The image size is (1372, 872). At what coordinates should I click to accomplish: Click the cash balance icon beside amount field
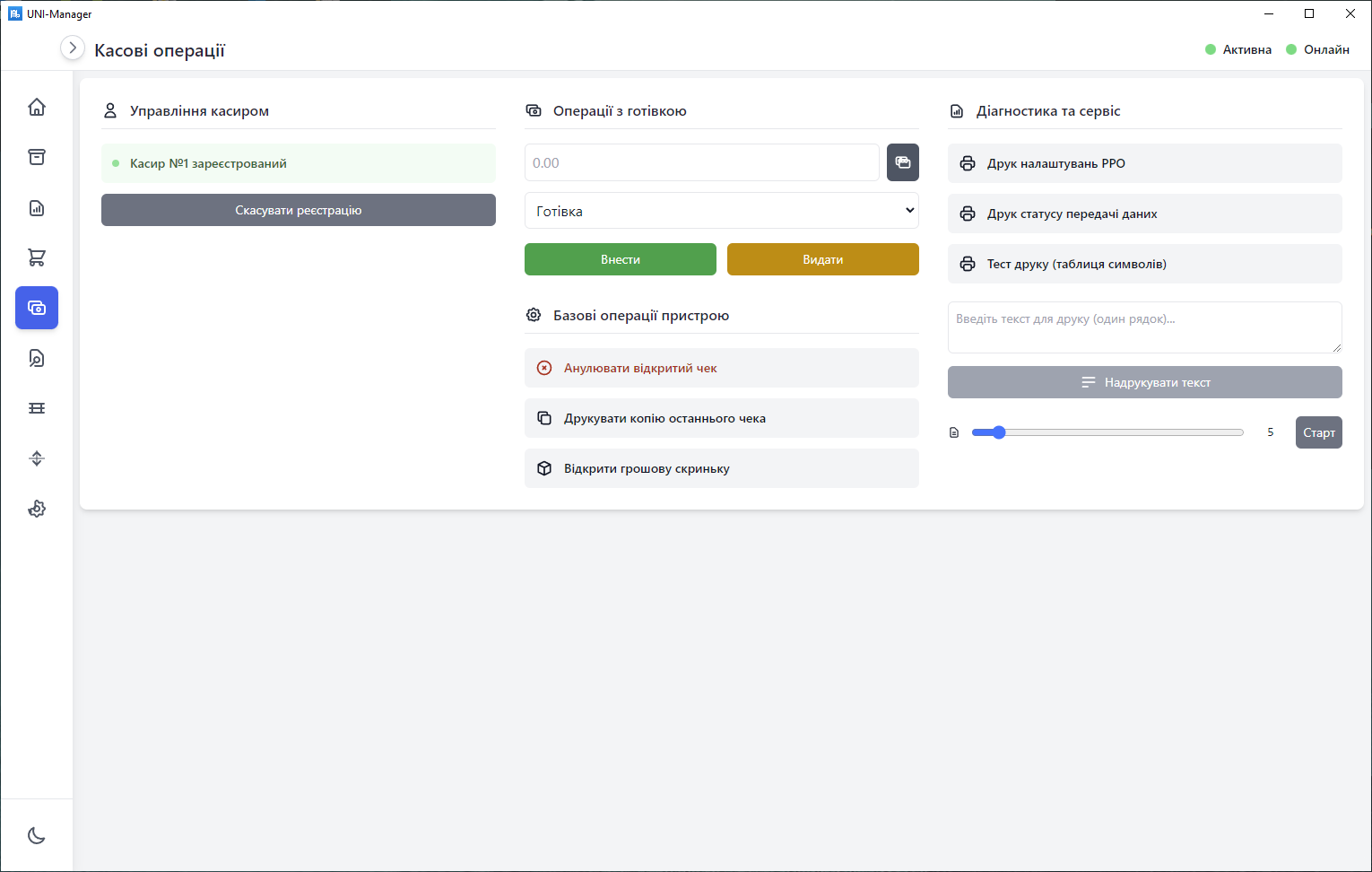[x=903, y=162]
